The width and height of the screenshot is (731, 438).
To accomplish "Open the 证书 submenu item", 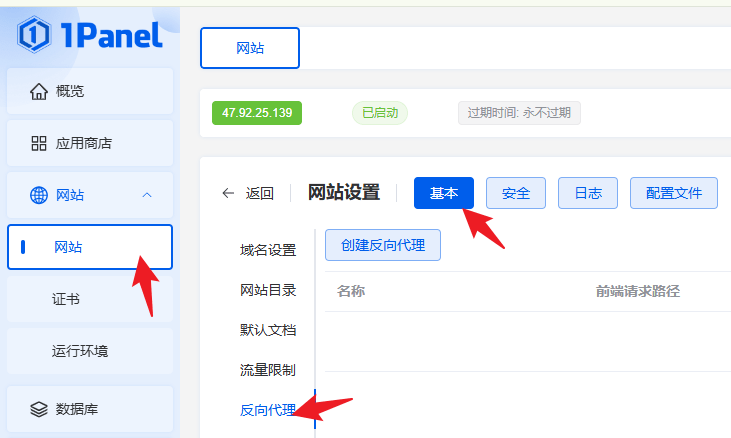I will tap(90, 299).
